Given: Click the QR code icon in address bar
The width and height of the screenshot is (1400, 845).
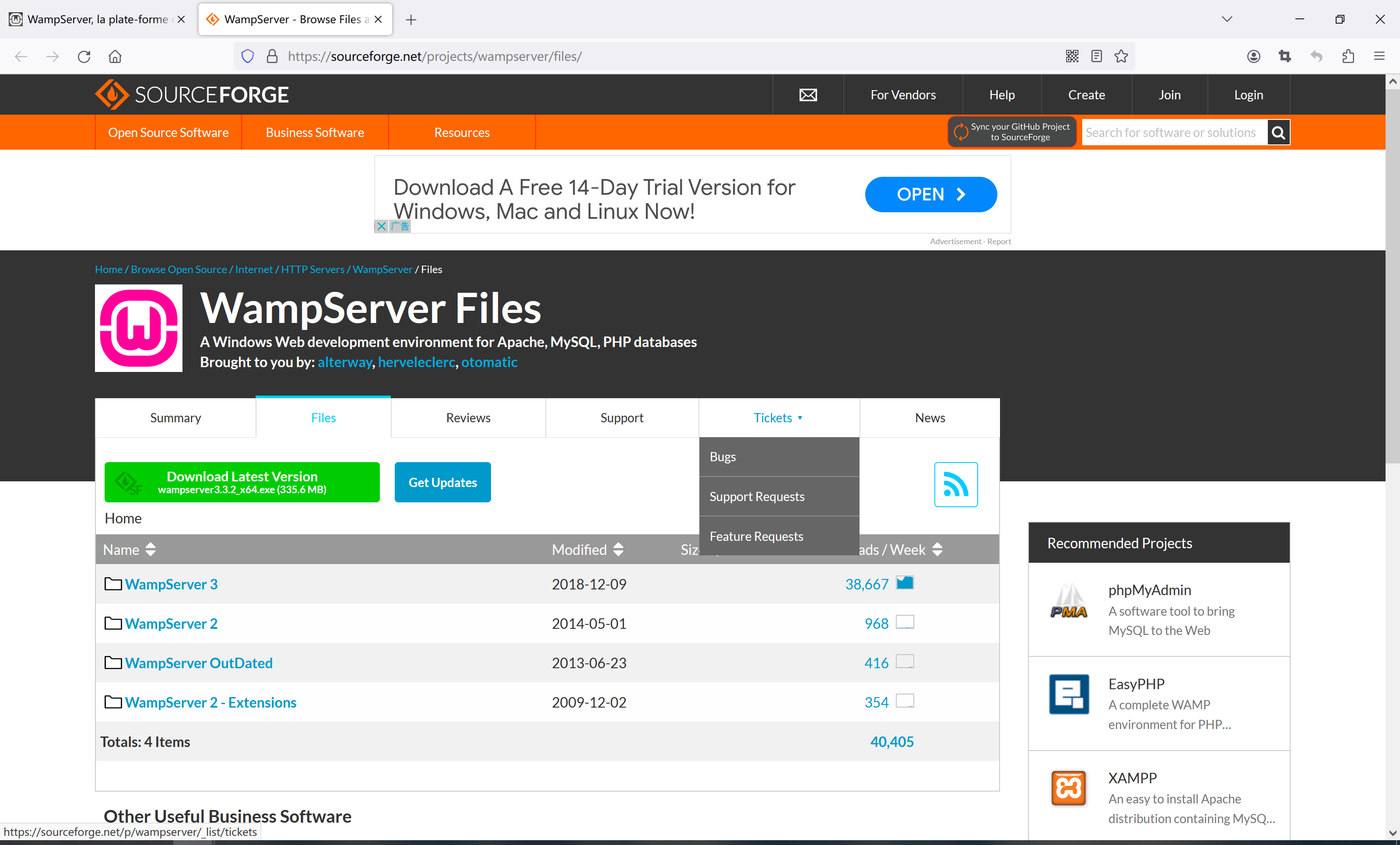Looking at the screenshot, I should coord(1072,56).
